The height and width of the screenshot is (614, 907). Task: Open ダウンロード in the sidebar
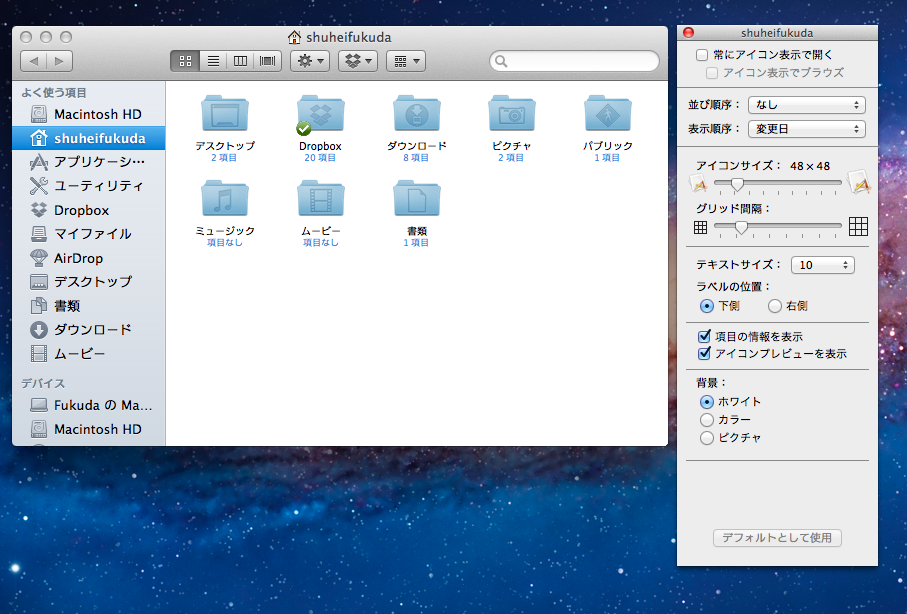pyautogui.click(x=89, y=330)
